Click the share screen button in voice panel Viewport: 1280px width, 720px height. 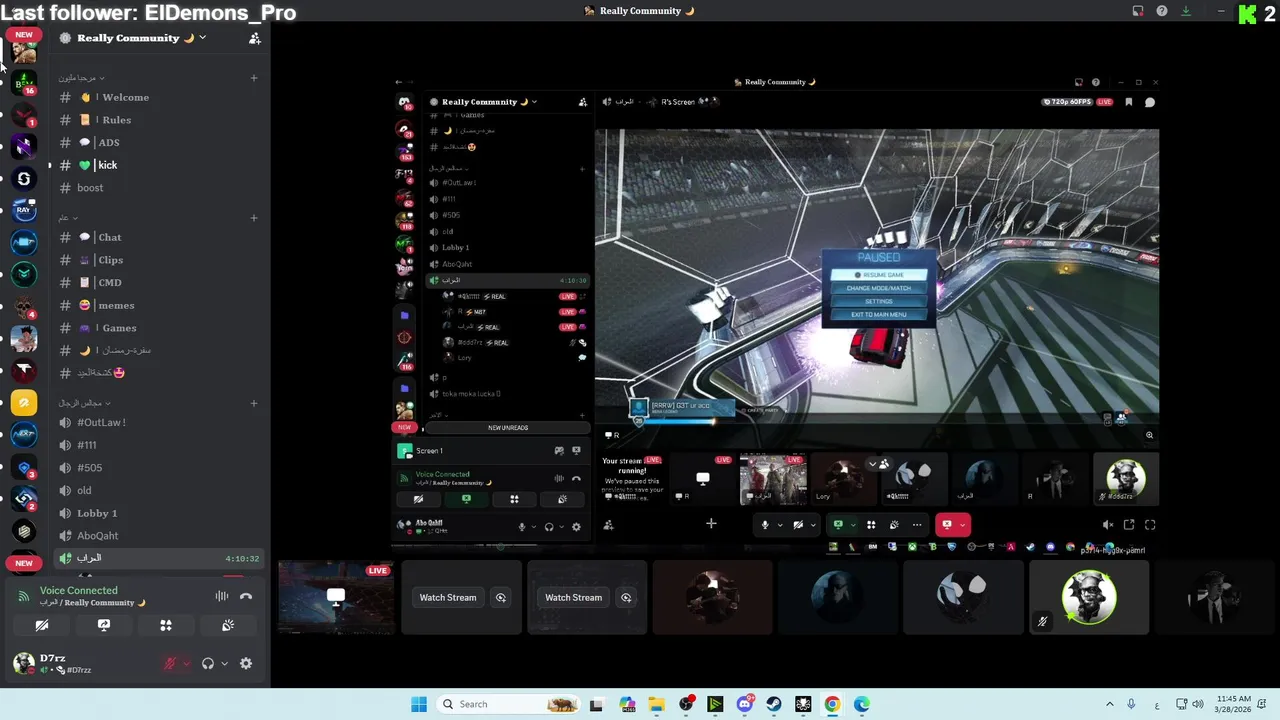point(104,625)
